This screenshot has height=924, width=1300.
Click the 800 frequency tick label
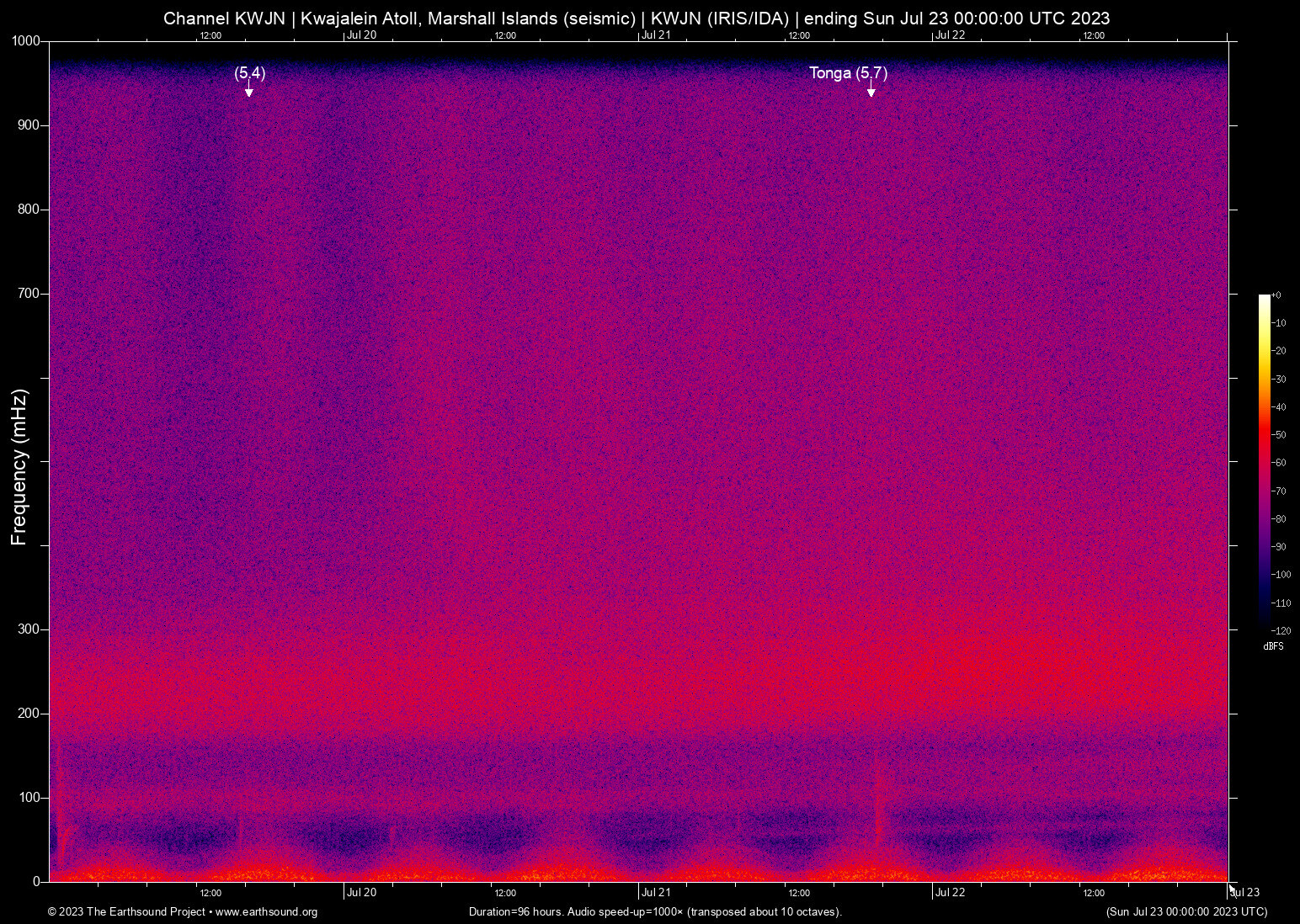(29, 210)
